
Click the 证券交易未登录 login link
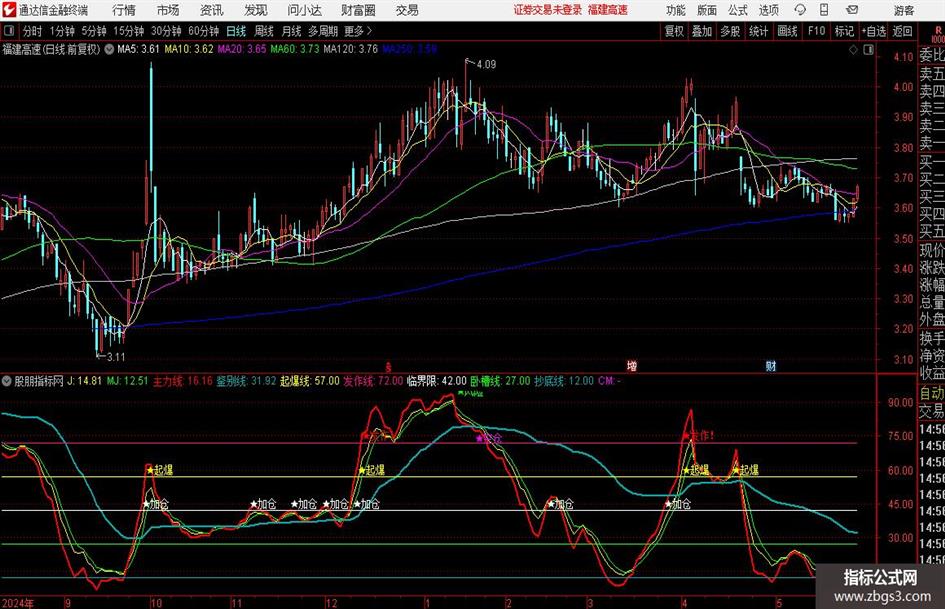click(547, 10)
